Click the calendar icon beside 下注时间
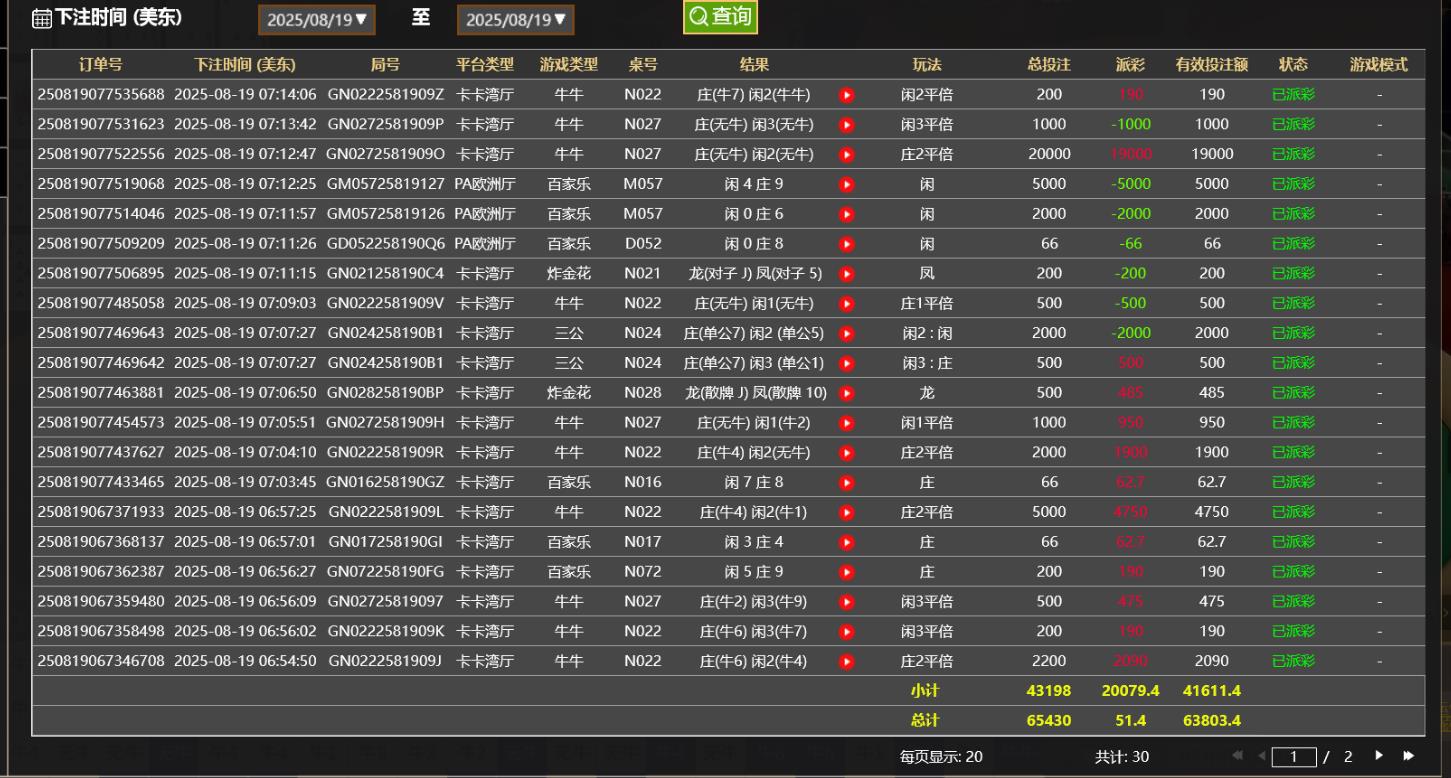This screenshot has width=1451, height=778. click(41, 18)
